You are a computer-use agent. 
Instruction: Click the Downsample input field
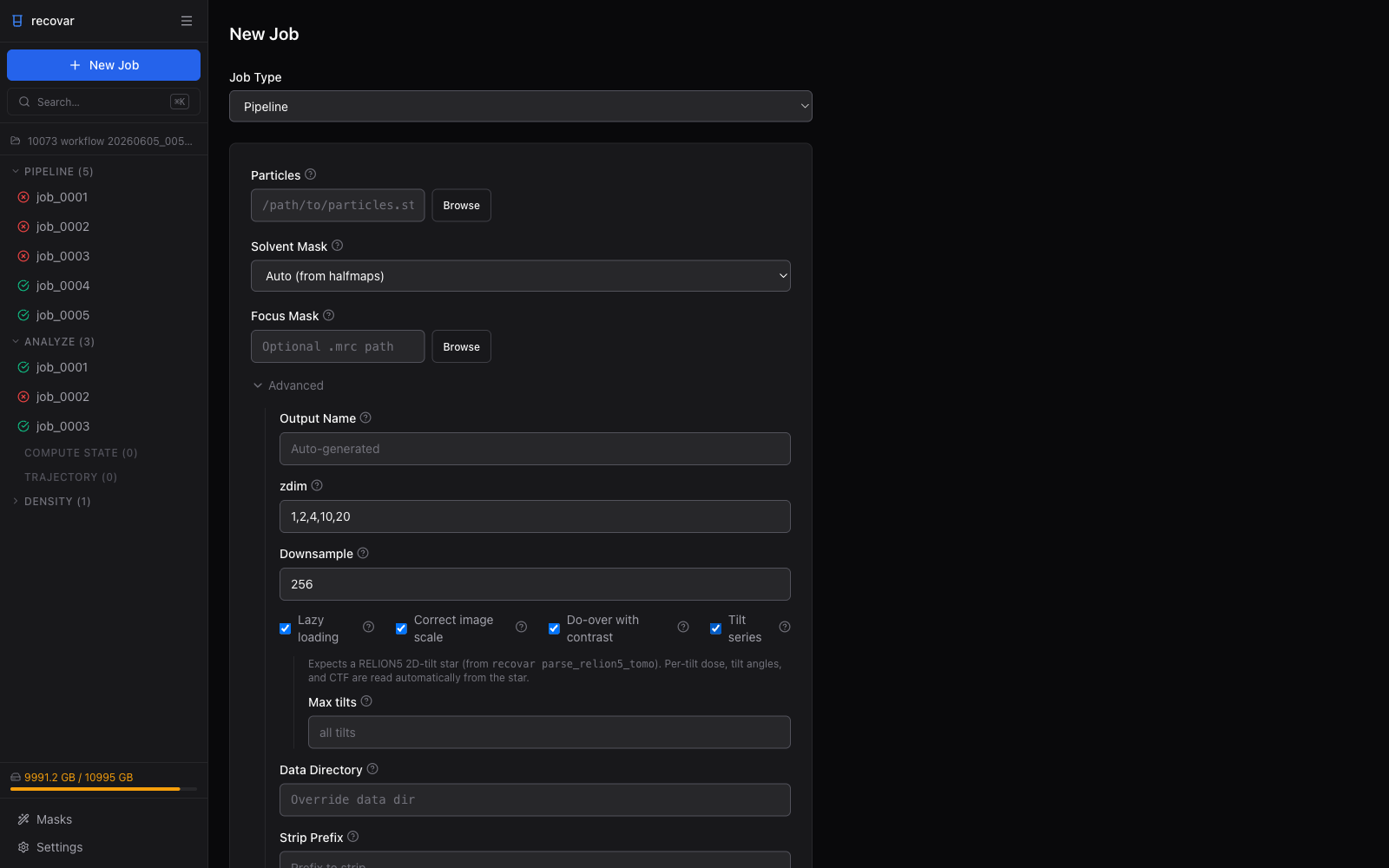click(x=535, y=584)
